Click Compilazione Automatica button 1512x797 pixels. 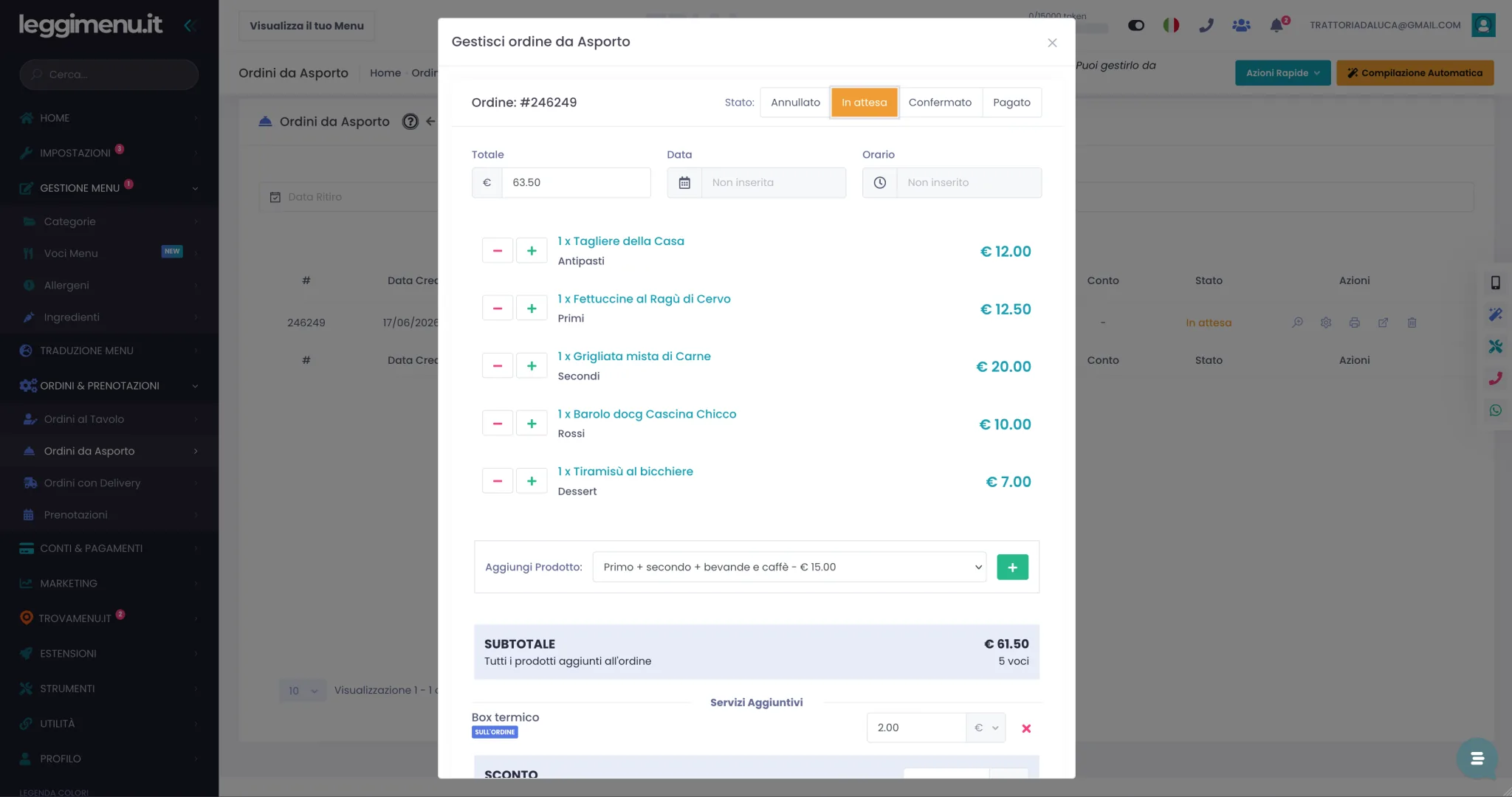(1415, 73)
